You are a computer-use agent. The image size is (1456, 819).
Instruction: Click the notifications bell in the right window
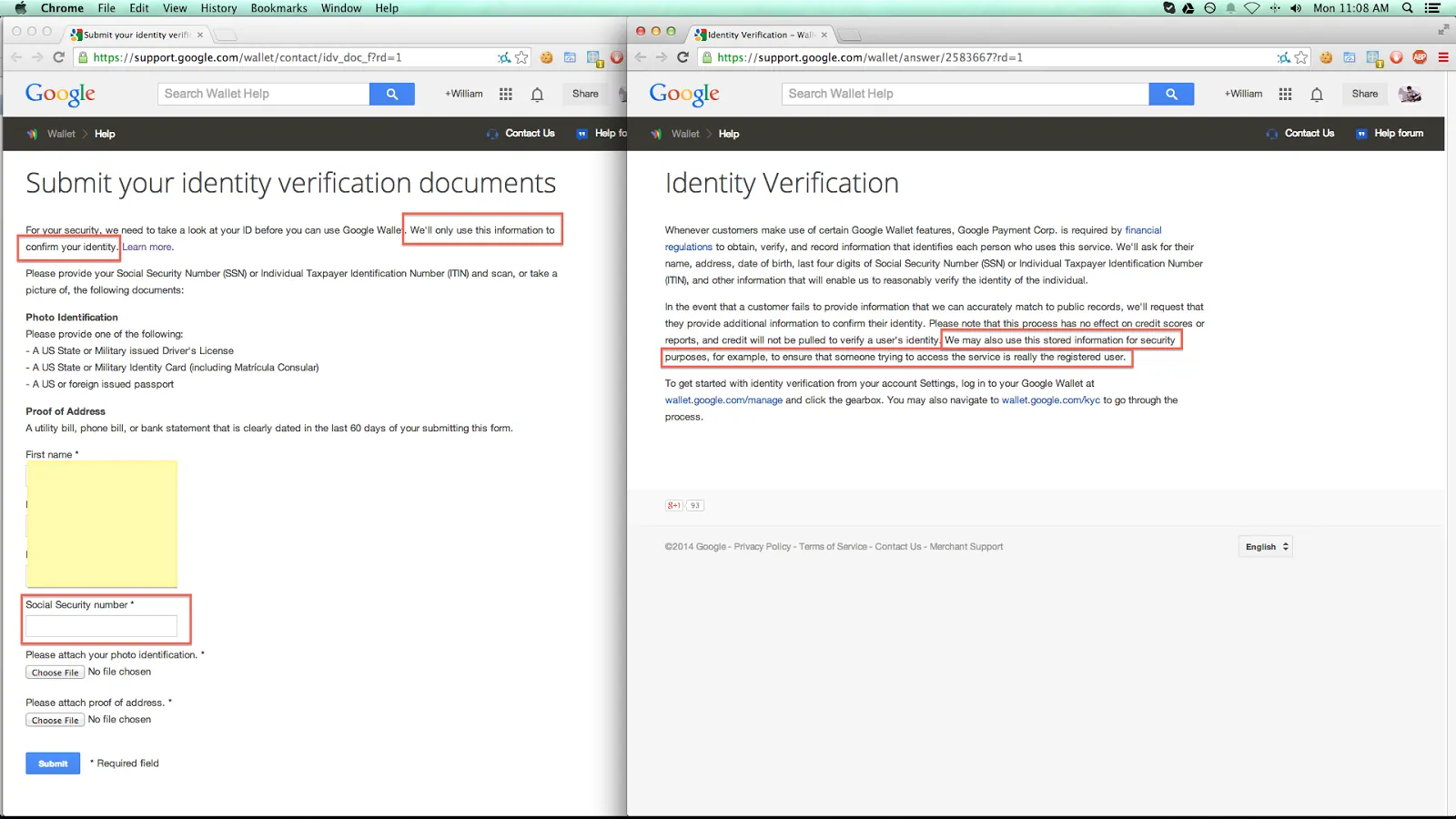(x=1317, y=94)
